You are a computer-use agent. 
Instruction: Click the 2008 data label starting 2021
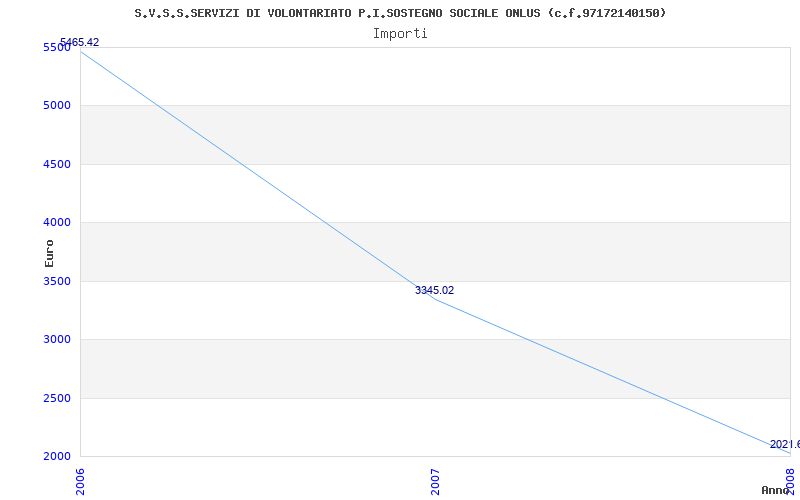(785, 444)
